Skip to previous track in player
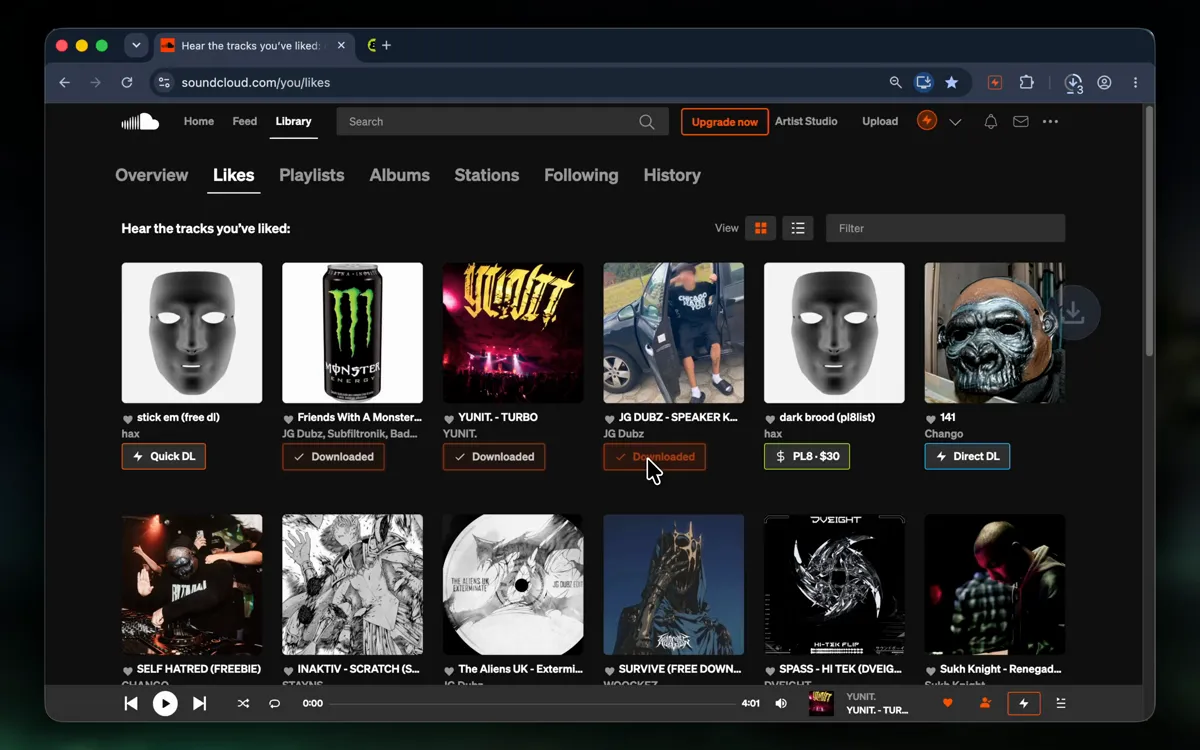The image size is (1200, 750). [131, 703]
